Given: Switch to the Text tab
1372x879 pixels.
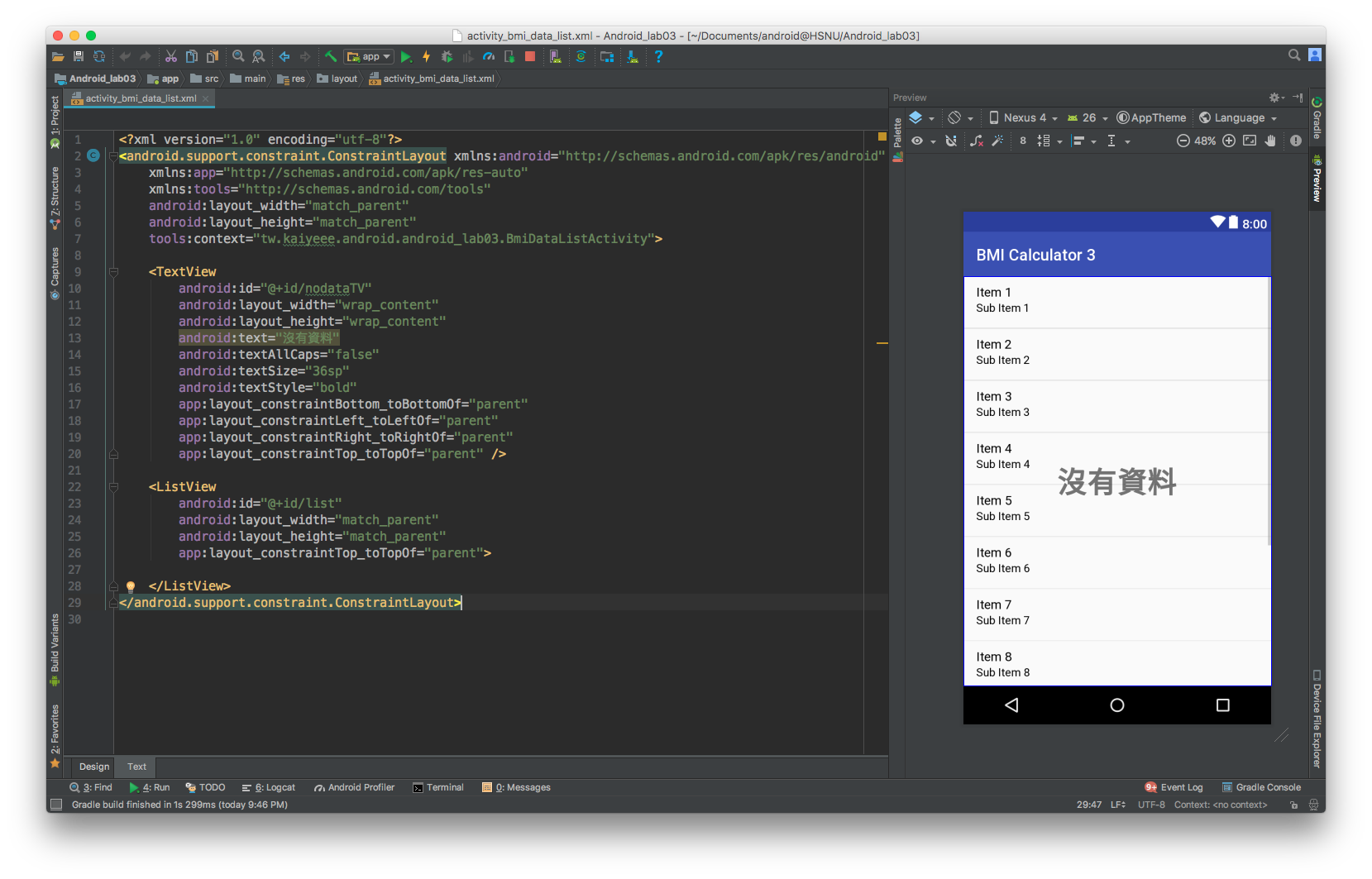Looking at the screenshot, I should pyautogui.click(x=136, y=767).
